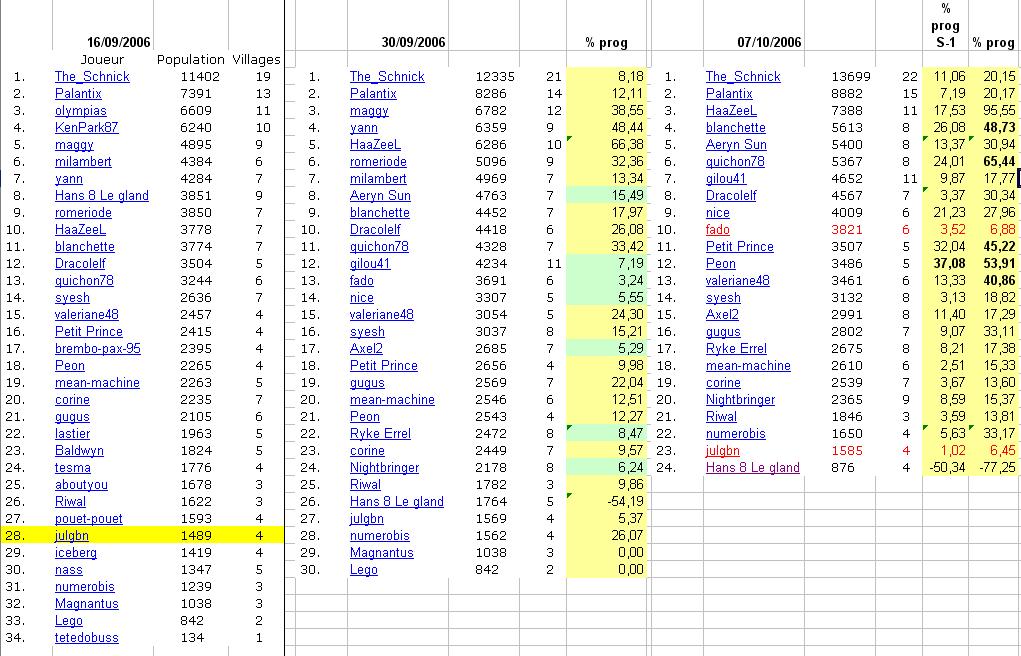This screenshot has height=656, width=1021.
Task: Click mean-machine link in the 07/10/2006 table
Action: (x=748, y=365)
